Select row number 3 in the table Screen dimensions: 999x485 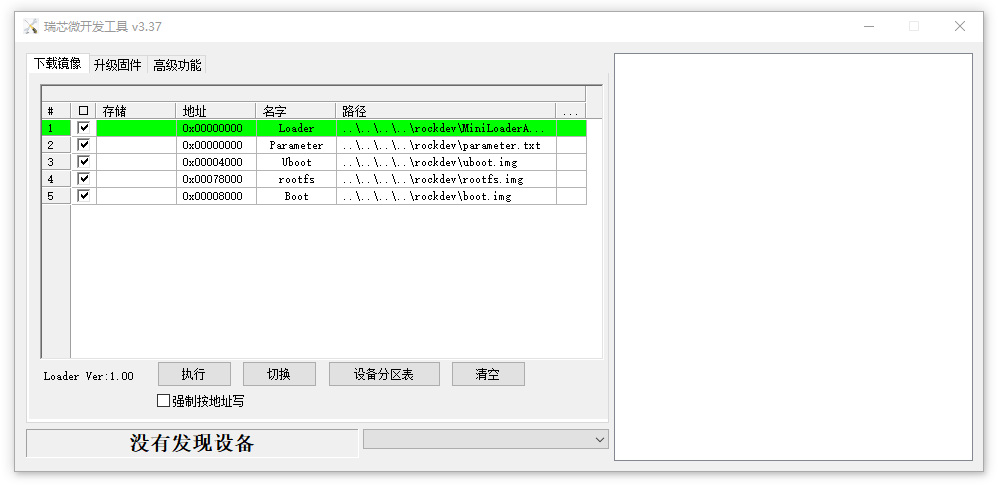click(x=56, y=162)
